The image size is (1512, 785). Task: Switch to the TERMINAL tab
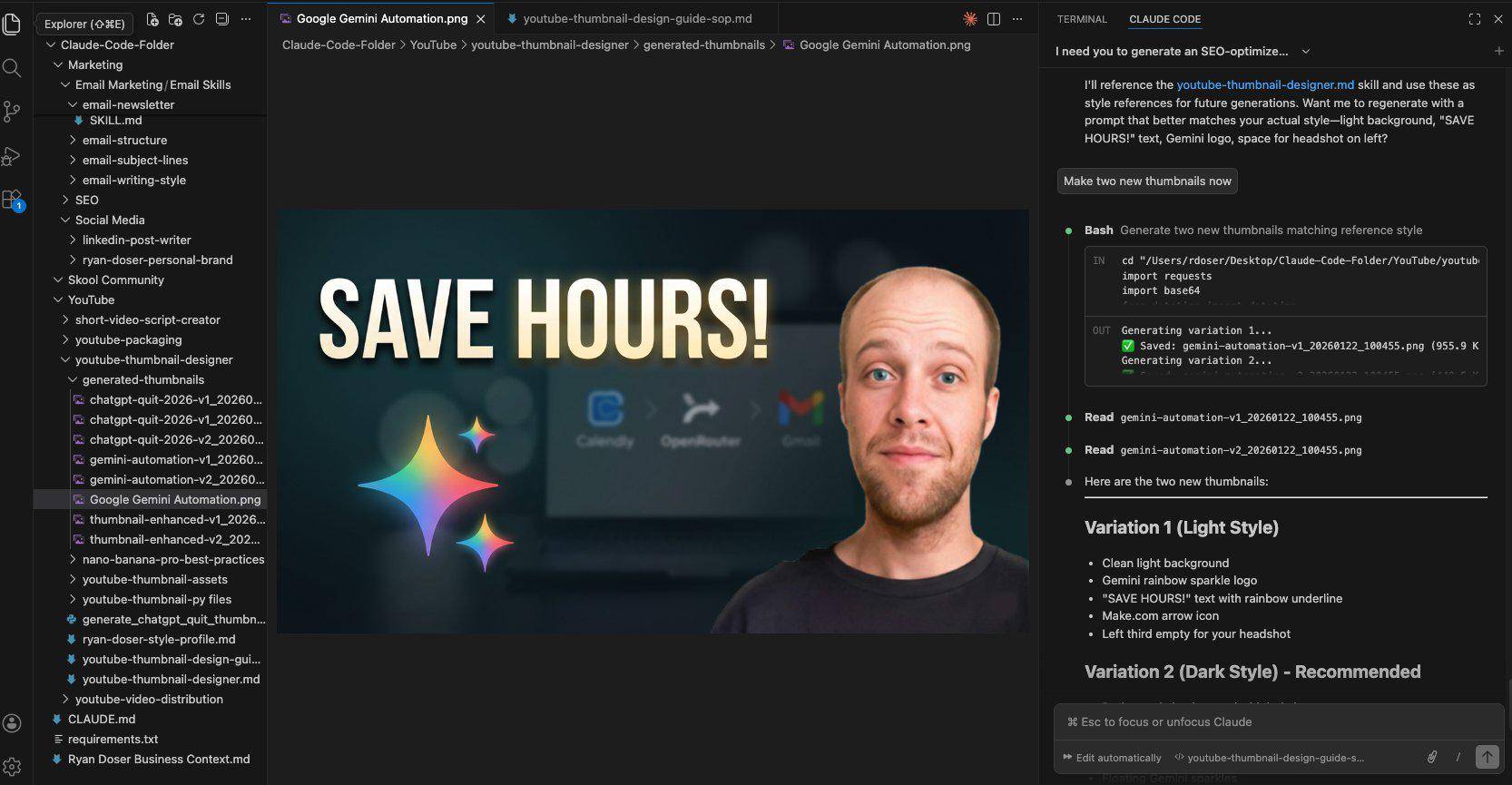pos(1082,19)
